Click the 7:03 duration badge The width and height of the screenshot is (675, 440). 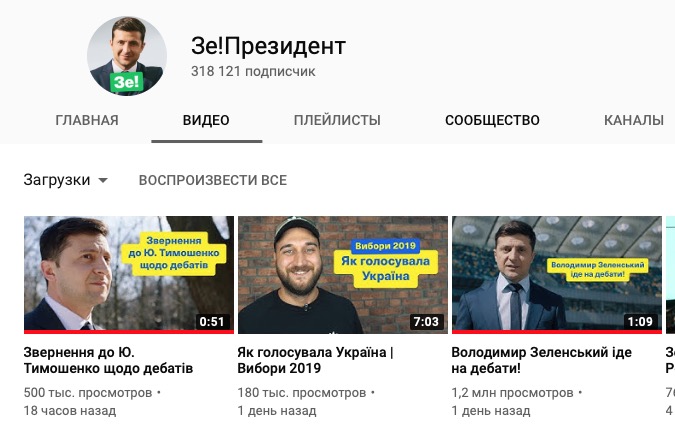[x=426, y=321]
